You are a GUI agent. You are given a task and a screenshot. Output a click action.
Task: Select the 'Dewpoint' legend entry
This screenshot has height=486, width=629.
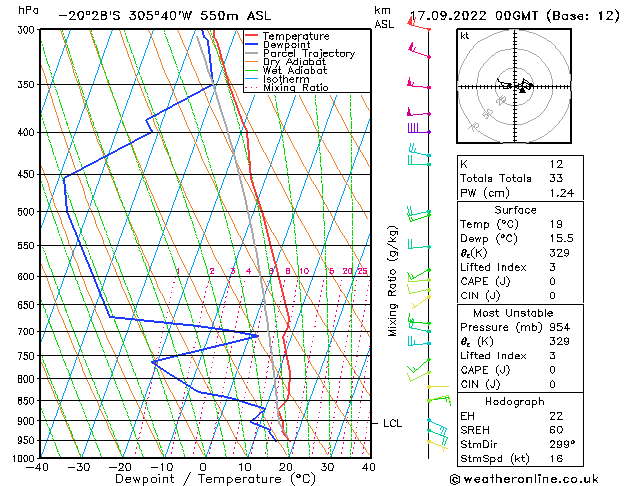[286, 45]
